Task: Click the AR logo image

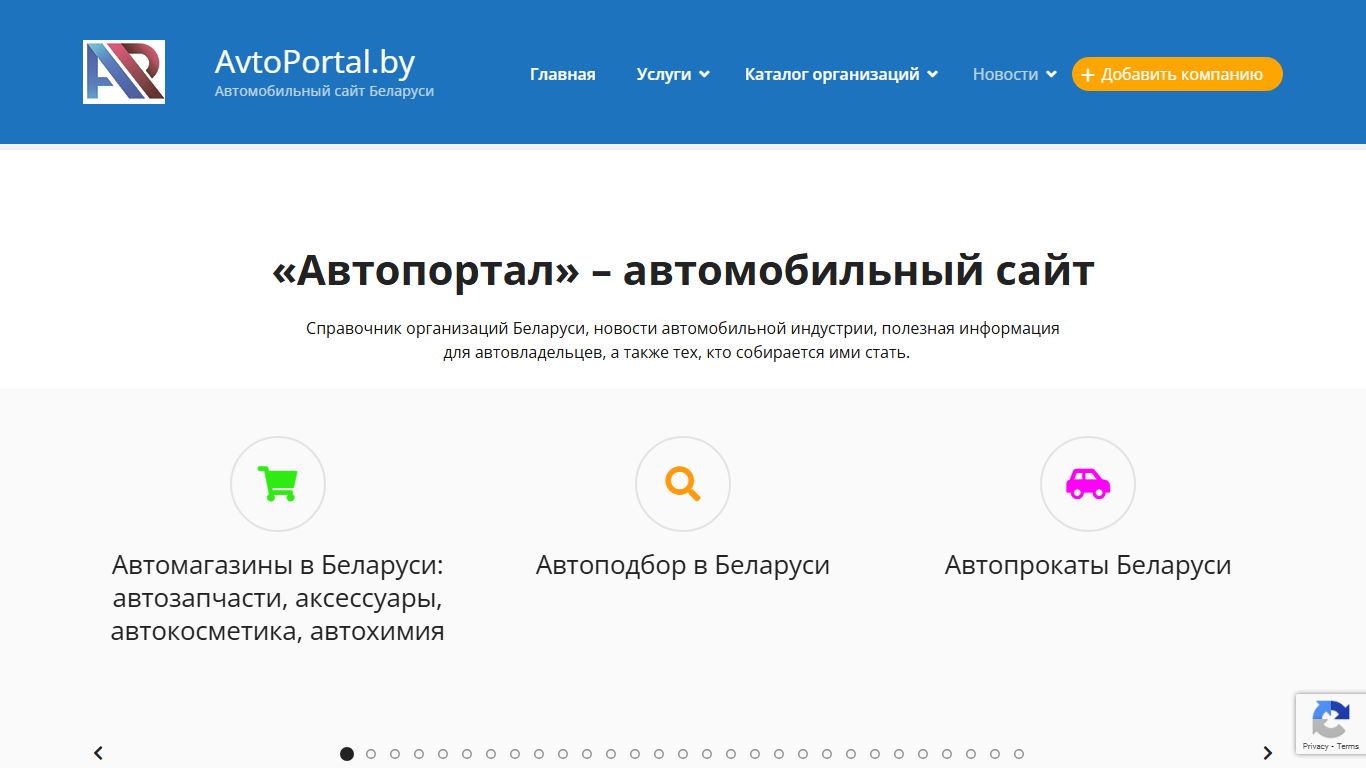Action: pos(124,72)
